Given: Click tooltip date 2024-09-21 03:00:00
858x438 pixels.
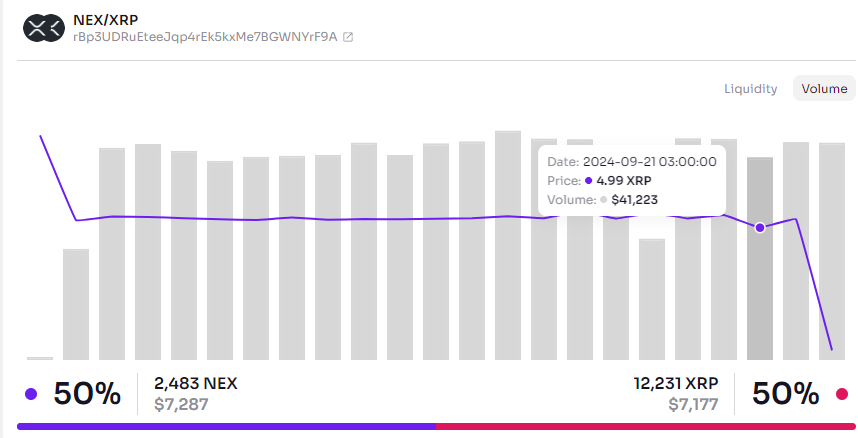Looking at the screenshot, I should (650, 162).
